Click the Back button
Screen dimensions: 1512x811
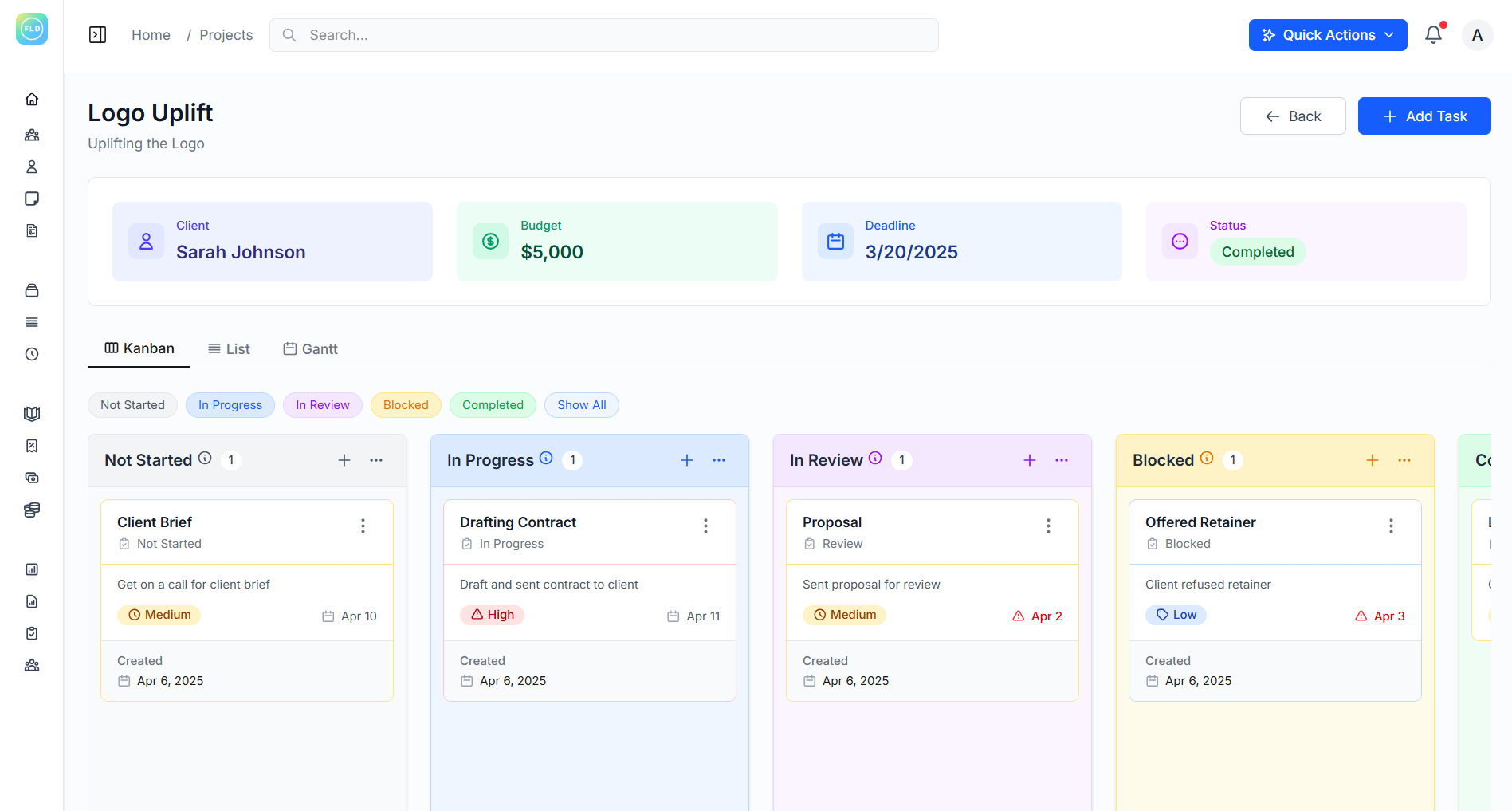[1293, 116]
